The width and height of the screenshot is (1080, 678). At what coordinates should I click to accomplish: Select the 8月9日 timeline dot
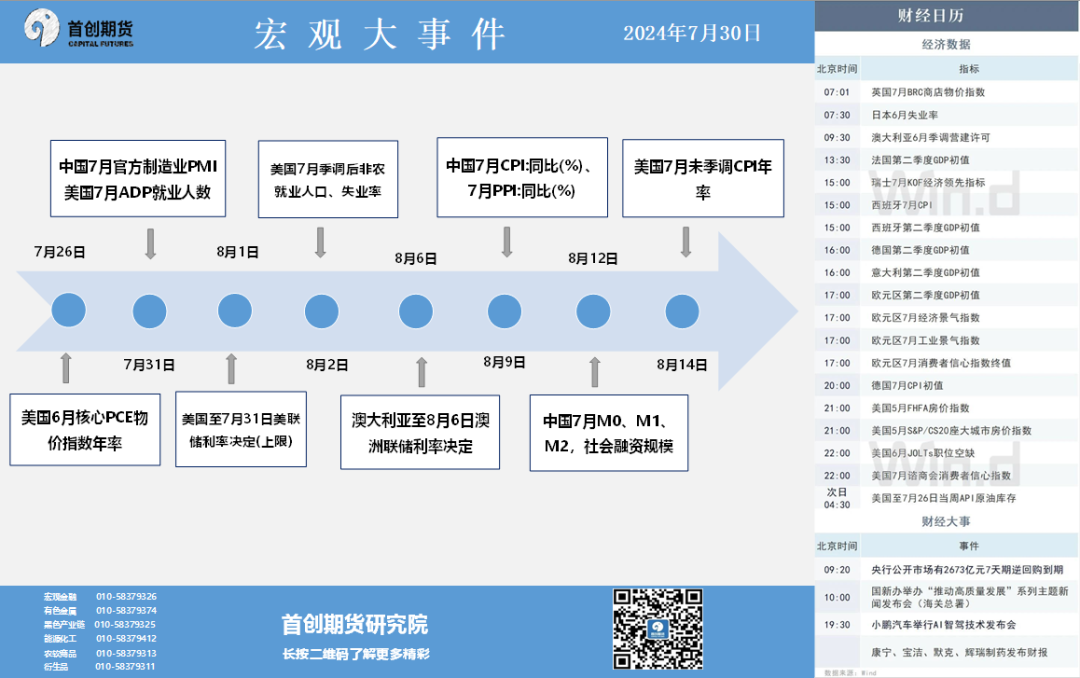click(504, 311)
